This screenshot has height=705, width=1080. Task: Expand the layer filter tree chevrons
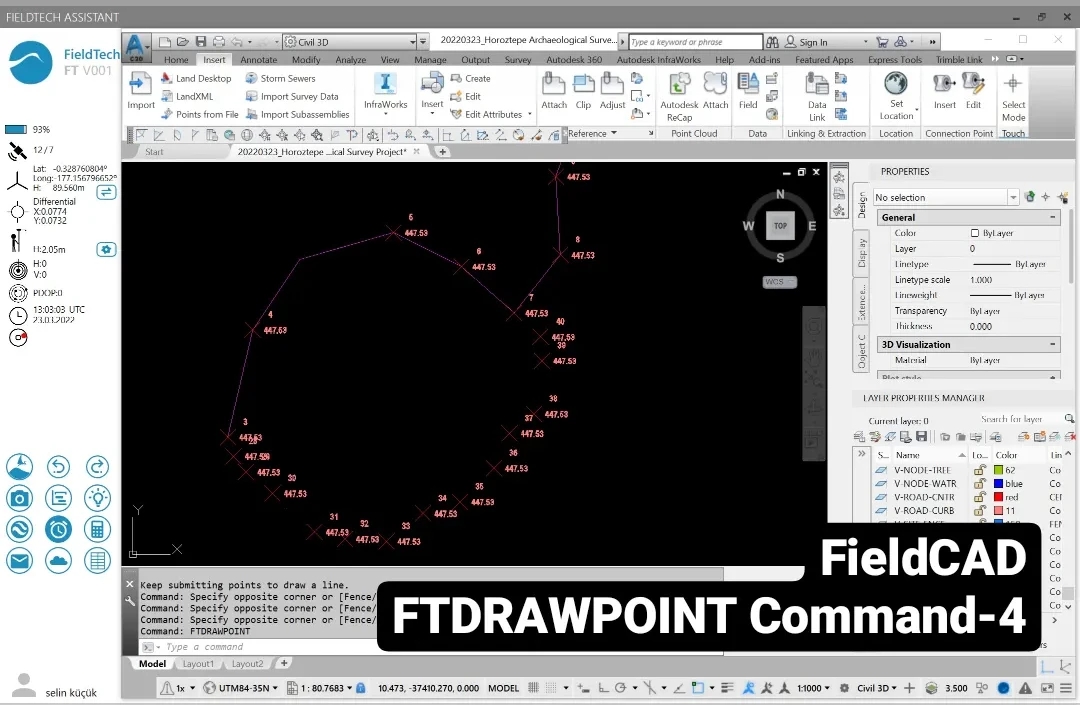(862, 454)
